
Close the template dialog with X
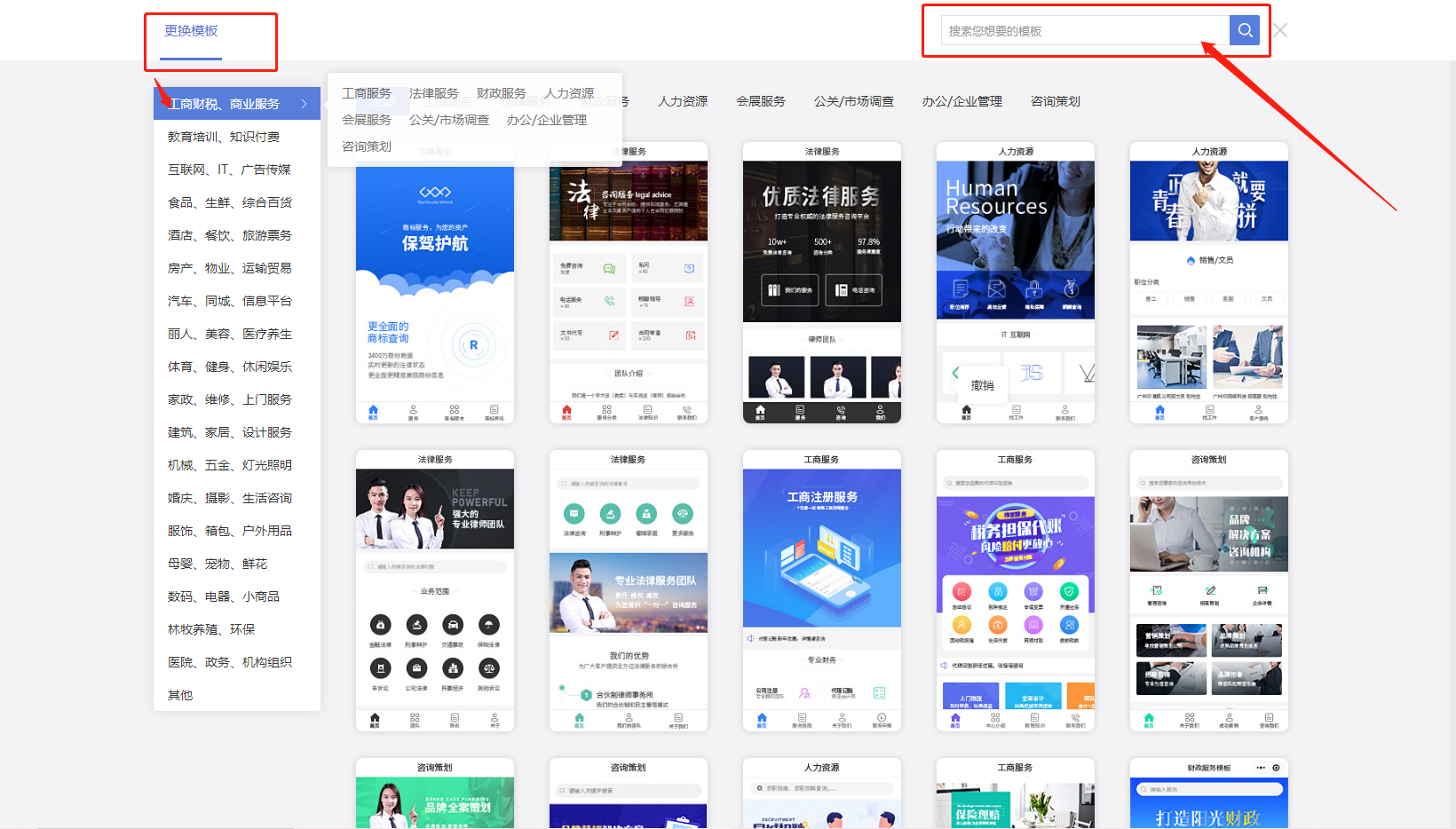(x=1280, y=31)
